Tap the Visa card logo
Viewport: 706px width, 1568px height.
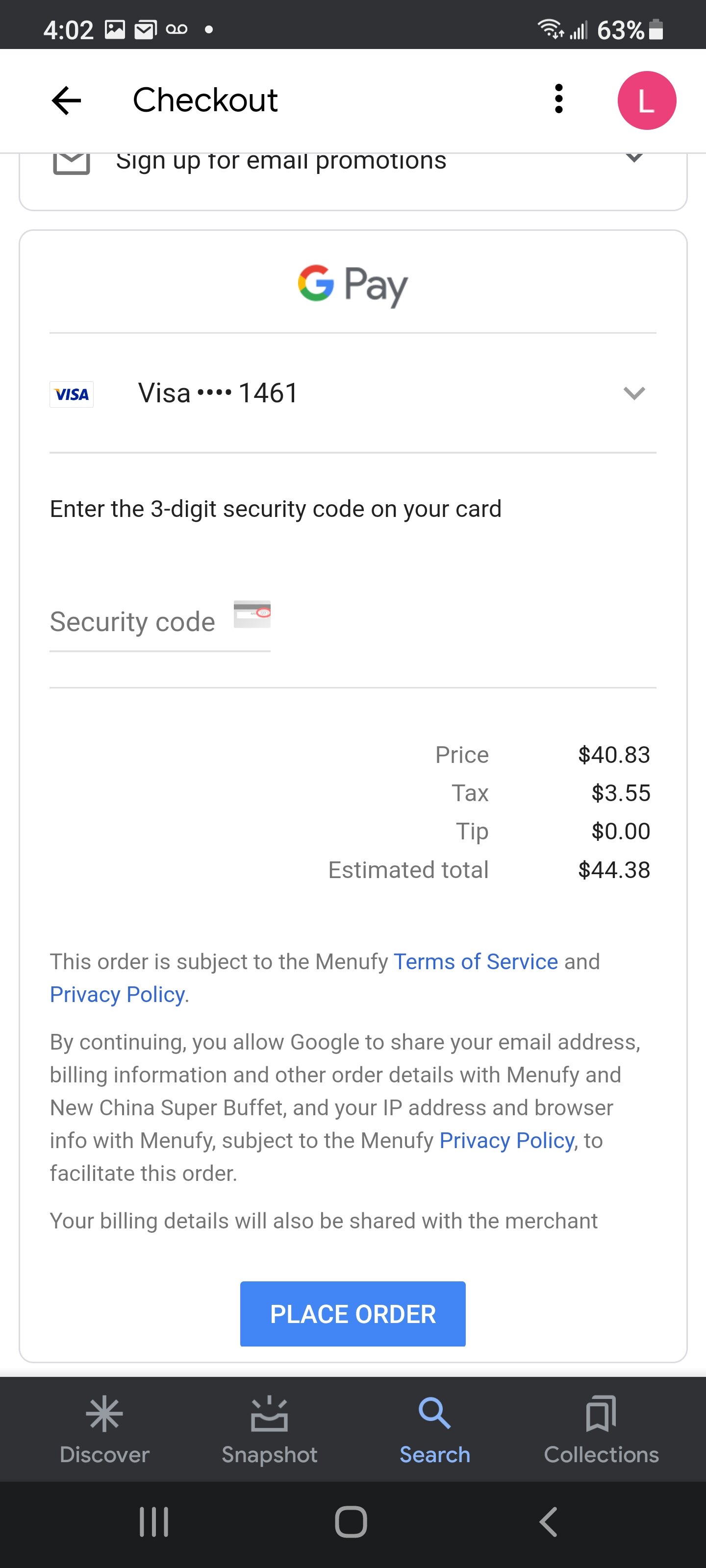[71, 394]
